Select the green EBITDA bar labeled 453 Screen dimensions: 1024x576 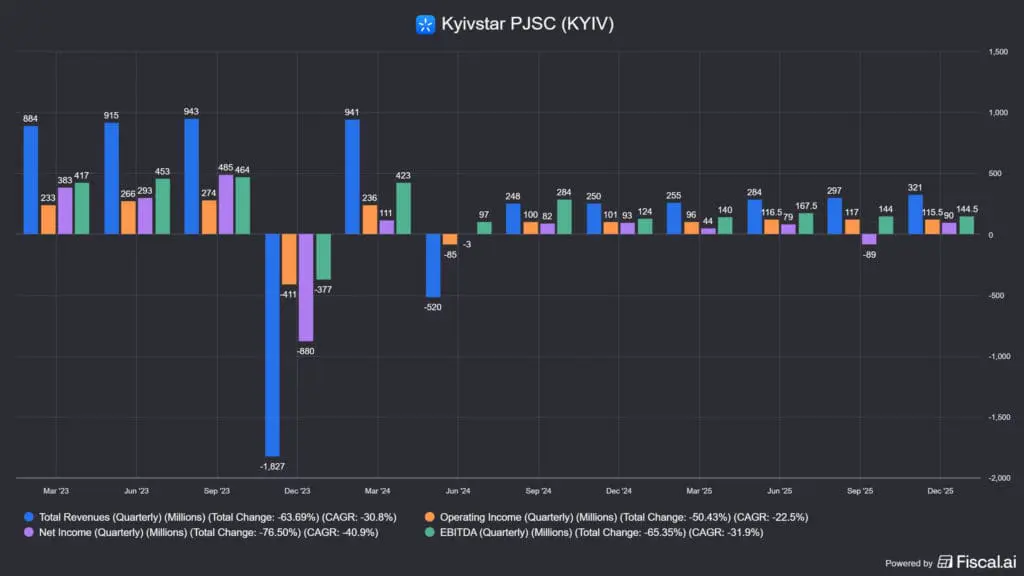click(162, 206)
